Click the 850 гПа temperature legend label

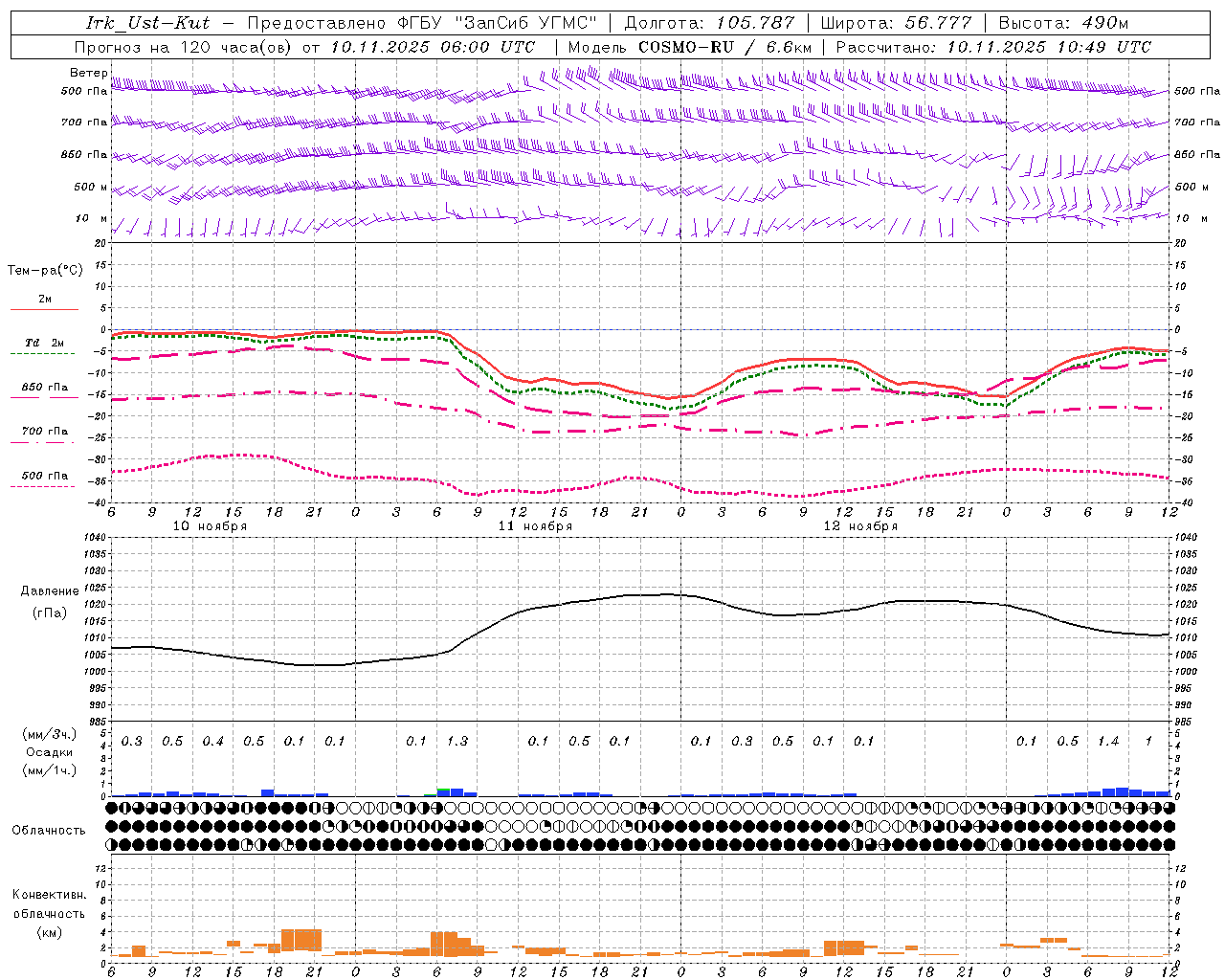click(45, 388)
